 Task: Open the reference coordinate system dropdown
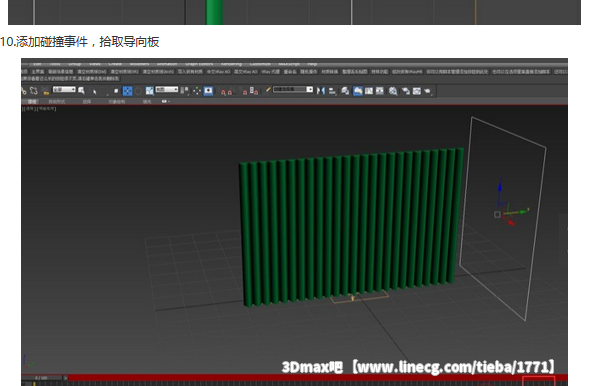tap(167, 89)
